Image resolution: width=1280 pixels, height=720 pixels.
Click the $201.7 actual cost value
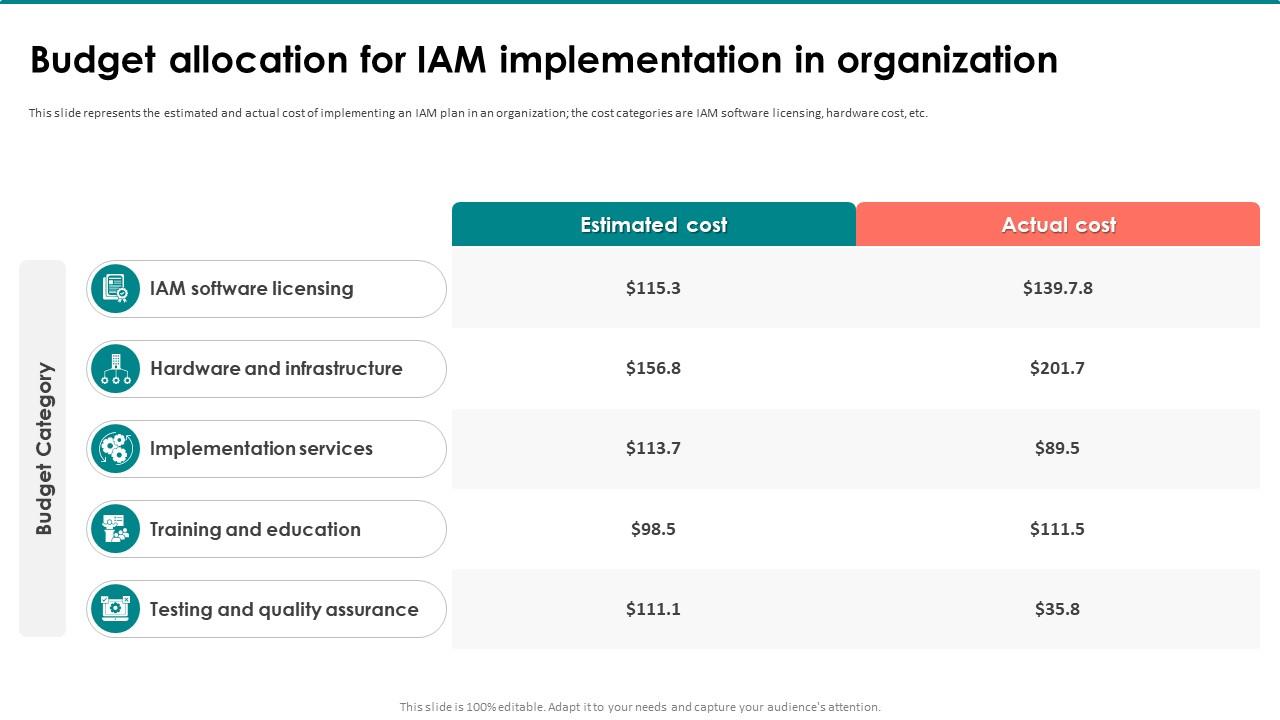[x=1057, y=368]
